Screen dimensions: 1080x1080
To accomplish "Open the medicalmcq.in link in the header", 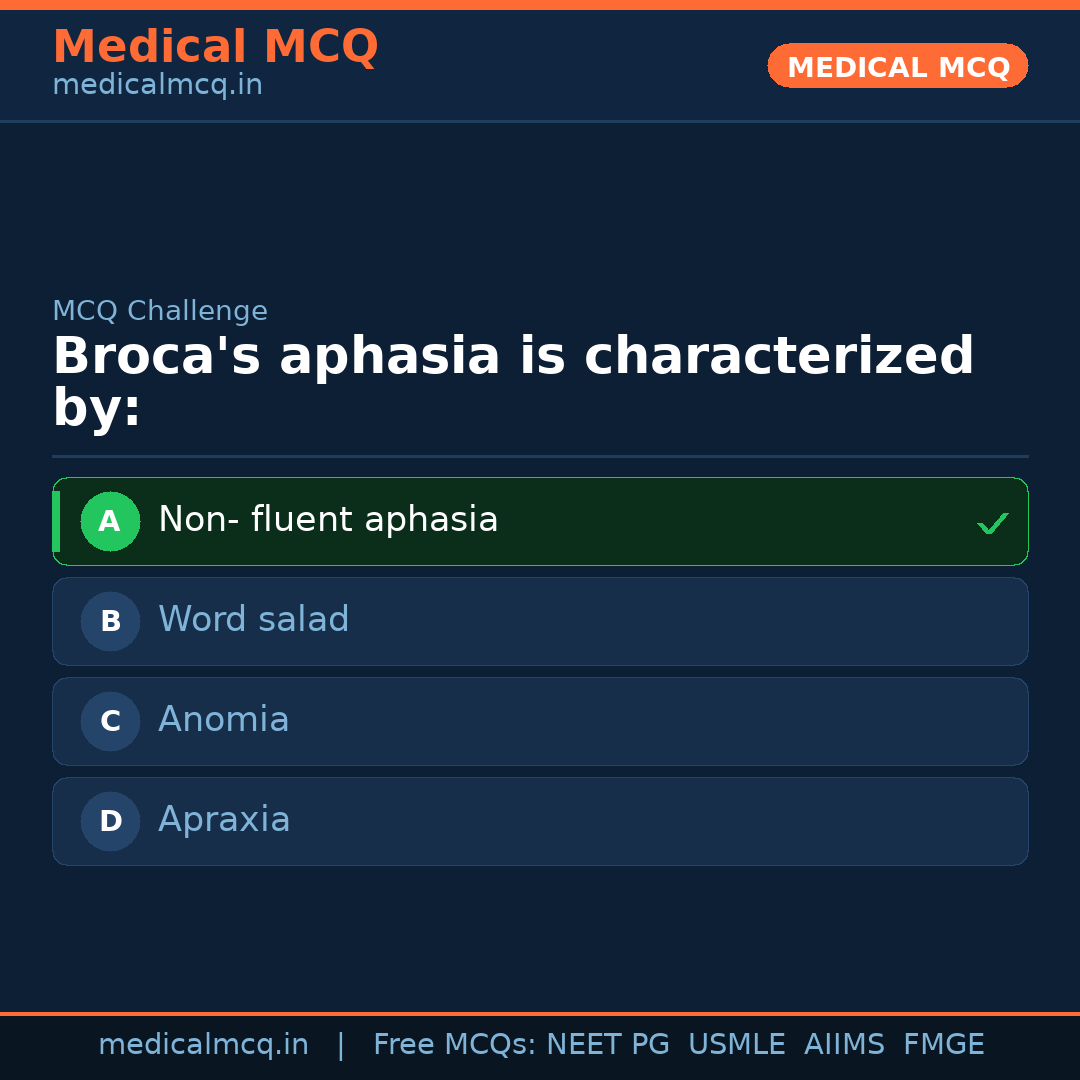I will pos(157,85).
